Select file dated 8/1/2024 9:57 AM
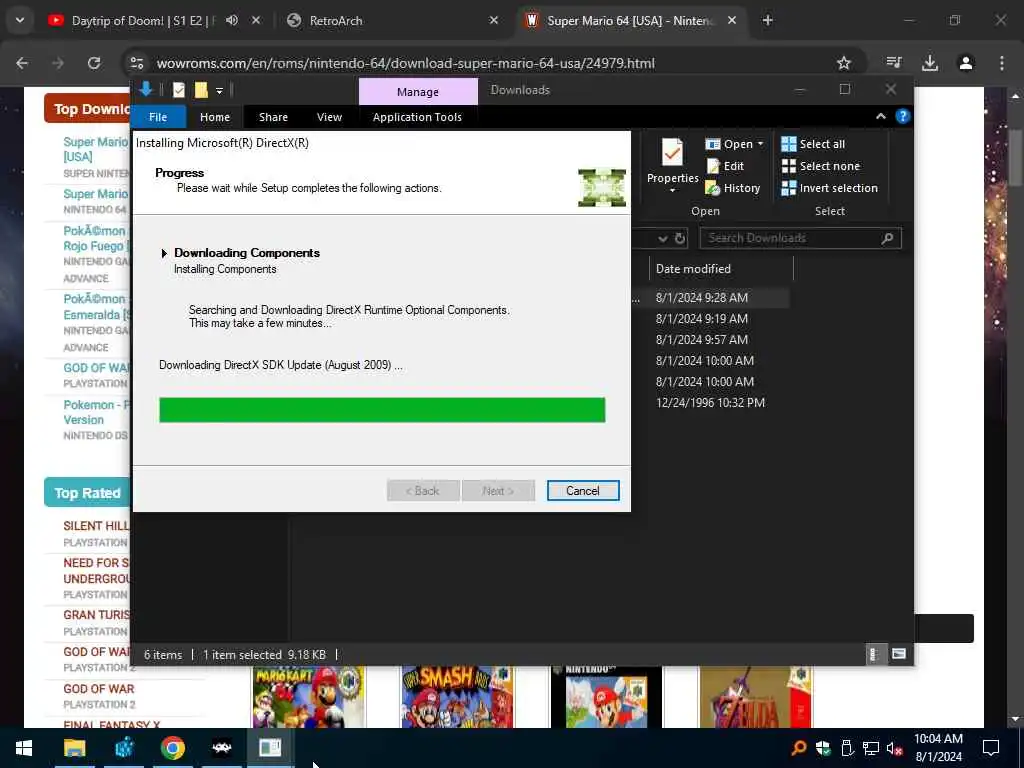The image size is (1024, 768). tap(701, 340)
